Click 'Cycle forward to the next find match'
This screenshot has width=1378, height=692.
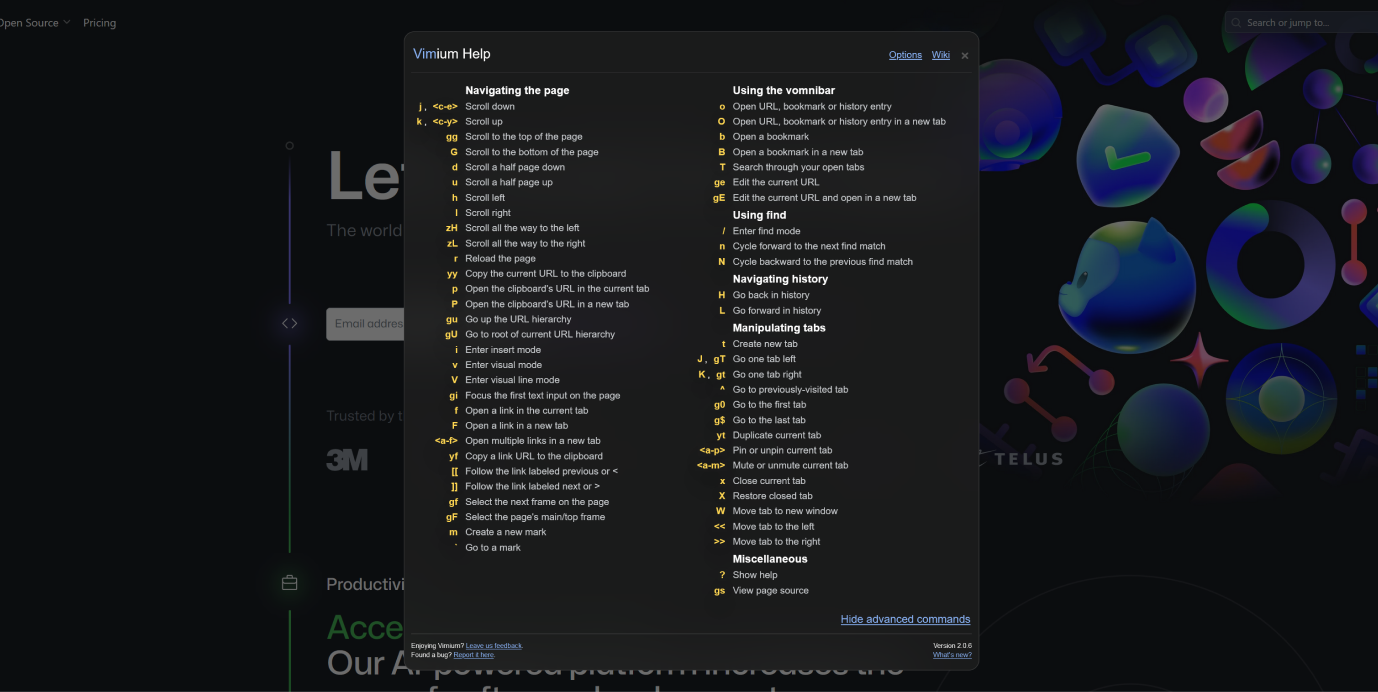[809, 246]
